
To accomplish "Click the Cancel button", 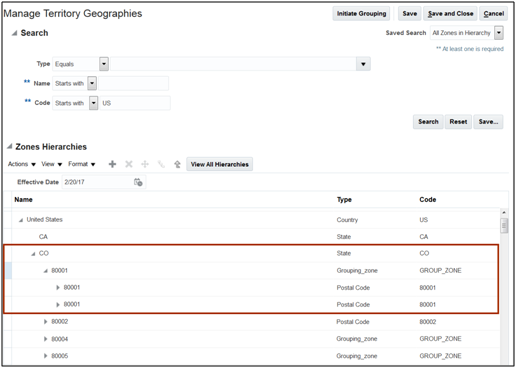I will tap(494, 14).
